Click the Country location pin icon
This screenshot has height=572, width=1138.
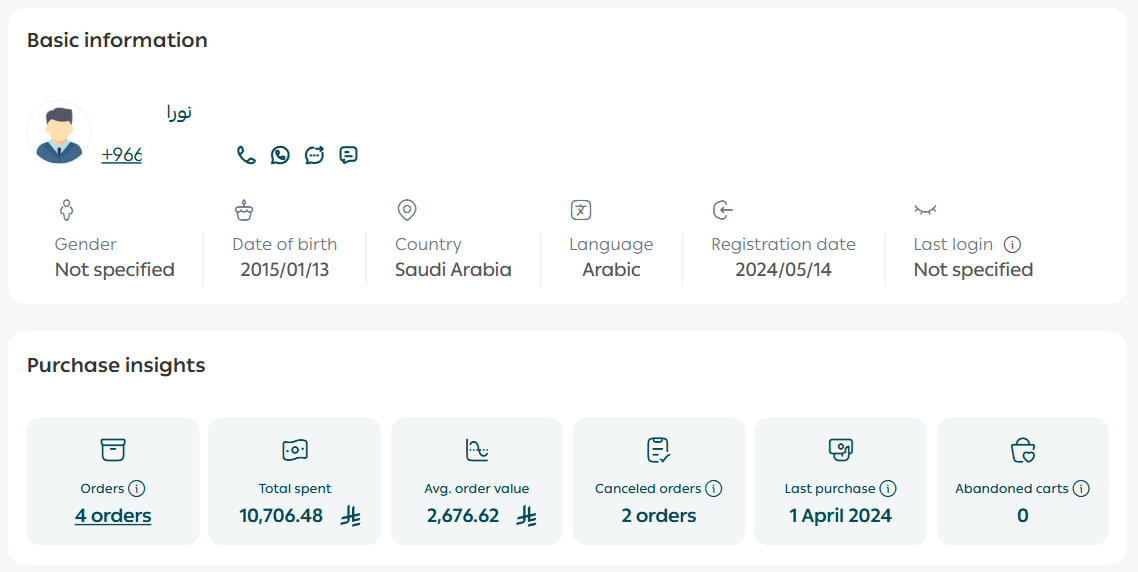click(407, 210)
